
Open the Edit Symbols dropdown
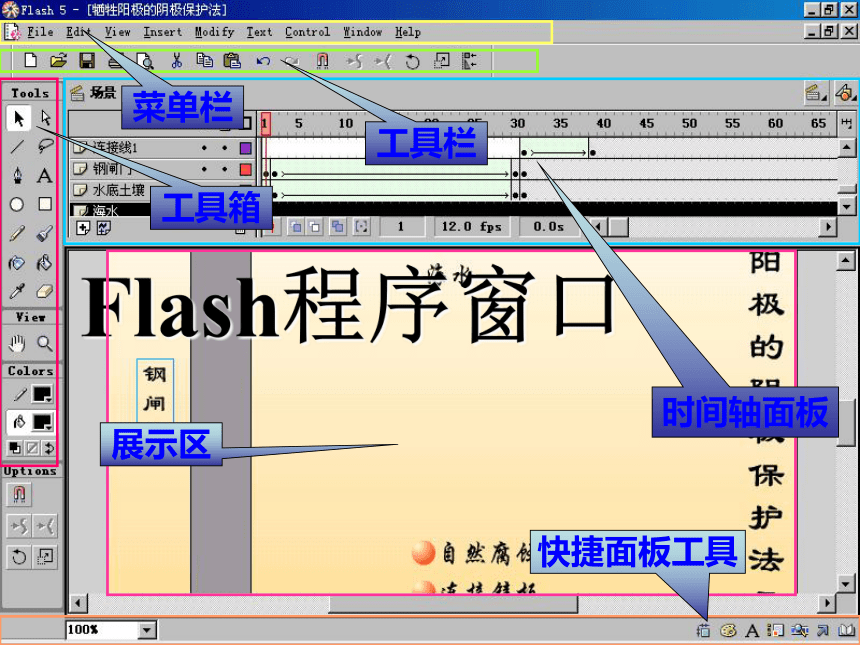(x=845, y=93)
